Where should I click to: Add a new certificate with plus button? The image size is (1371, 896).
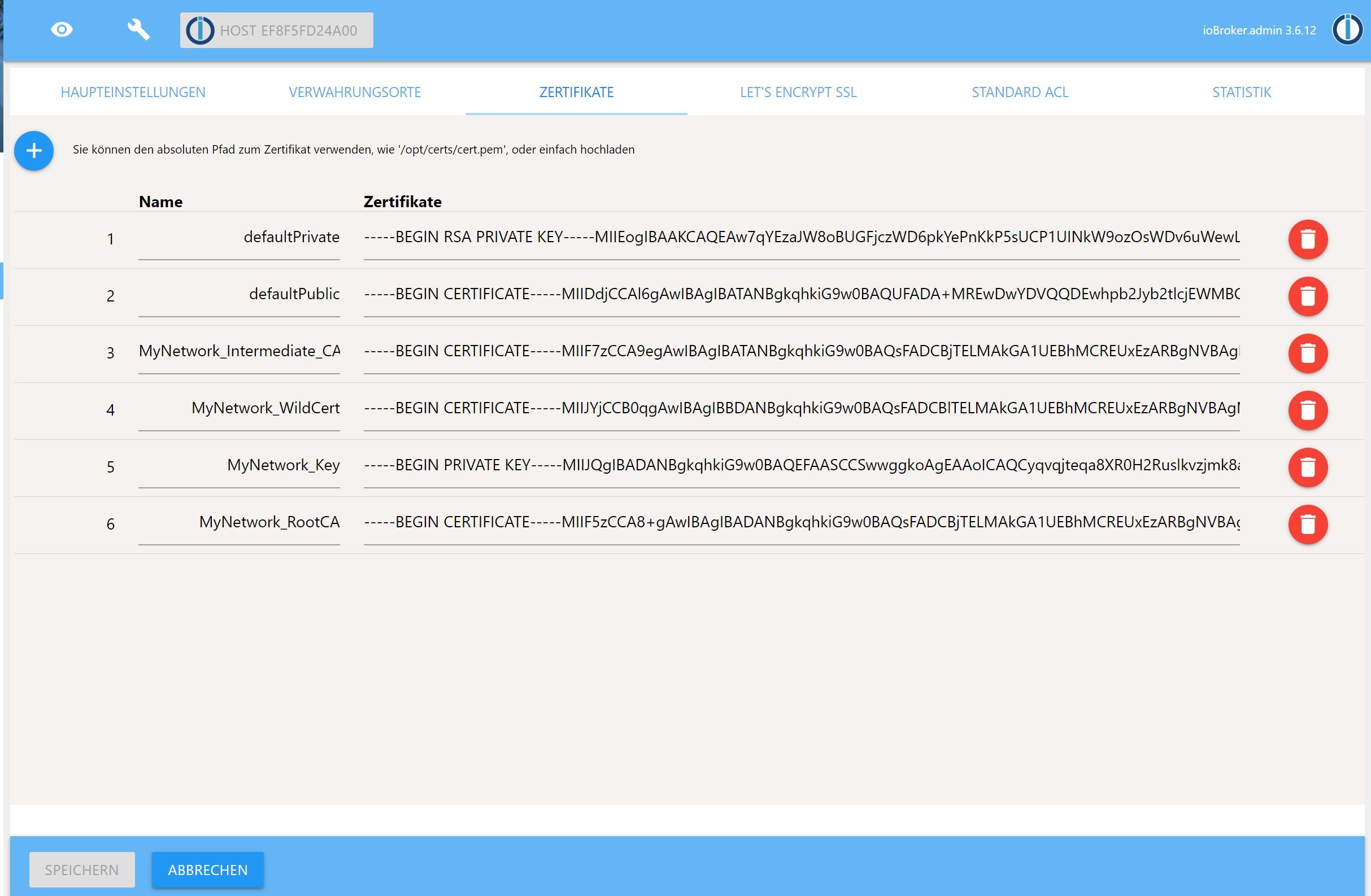coord(34,151)
